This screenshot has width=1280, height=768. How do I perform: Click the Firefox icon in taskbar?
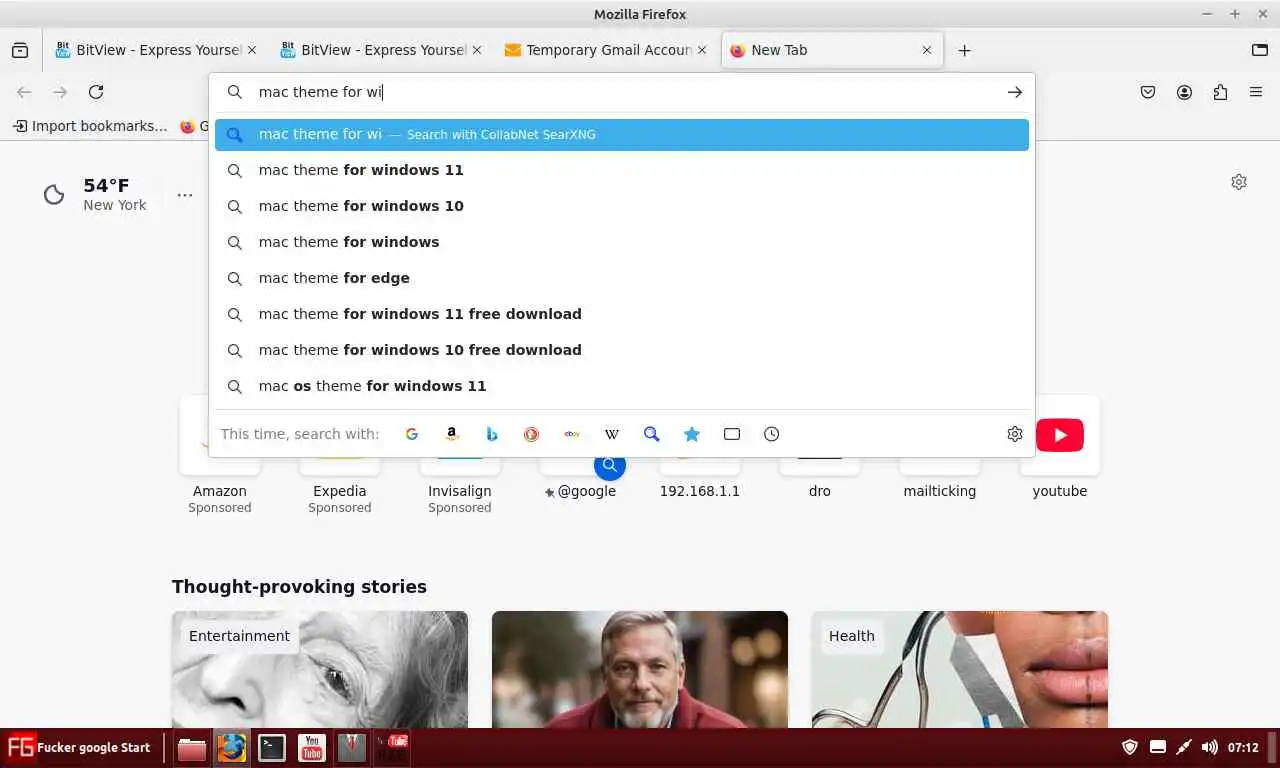[x=232, y=747]
